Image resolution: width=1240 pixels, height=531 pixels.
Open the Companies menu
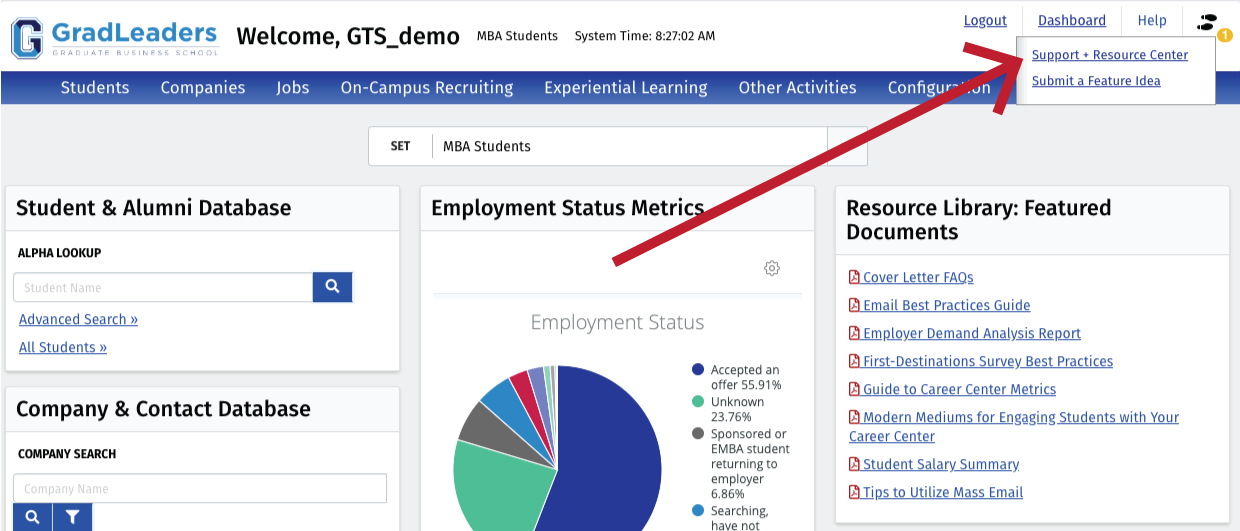[203, 87]
